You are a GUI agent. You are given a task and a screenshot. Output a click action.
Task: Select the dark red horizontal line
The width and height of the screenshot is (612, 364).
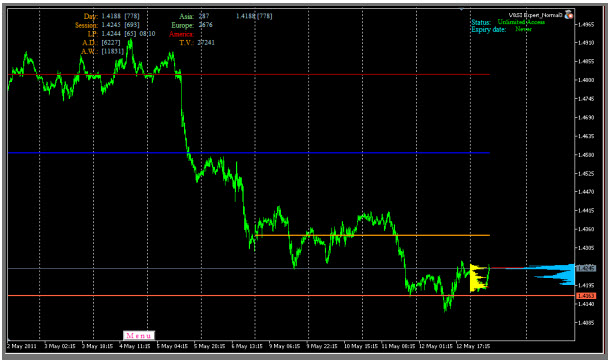click(x=249, y=74)
